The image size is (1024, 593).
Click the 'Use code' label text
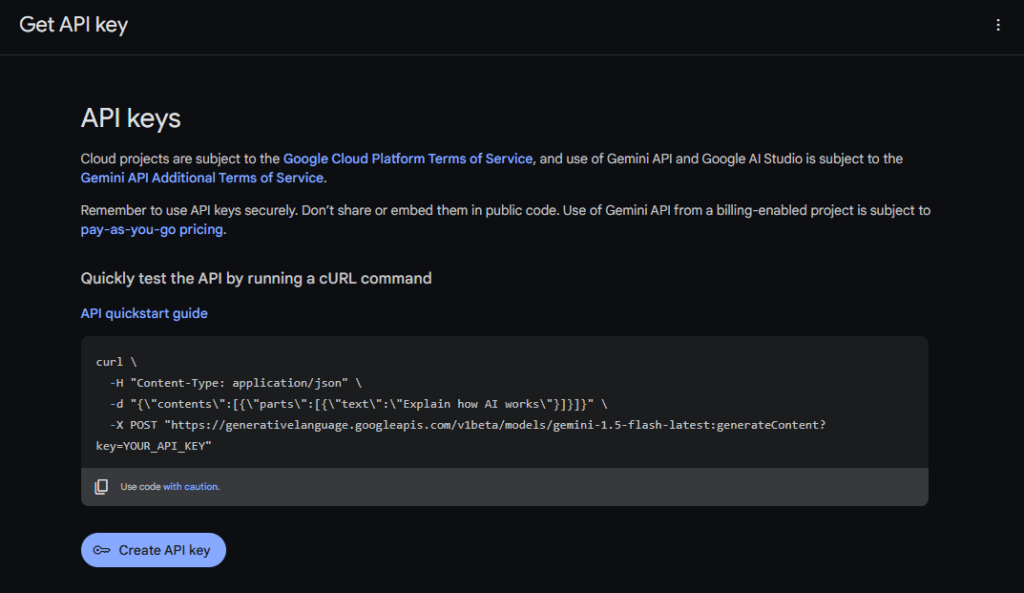coord(141,487)
